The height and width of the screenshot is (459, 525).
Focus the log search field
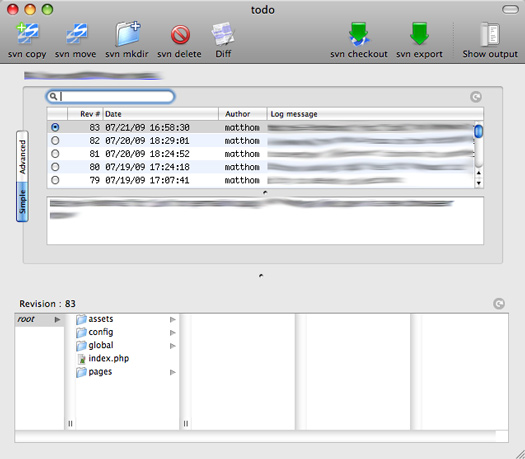pos(110,96)
